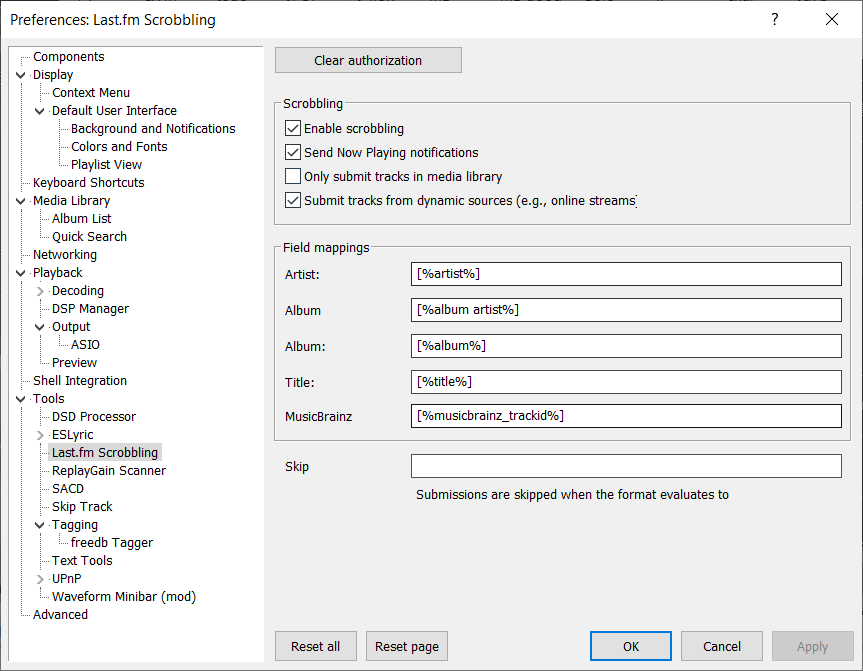Open Networking preferences page

[65, 254]
